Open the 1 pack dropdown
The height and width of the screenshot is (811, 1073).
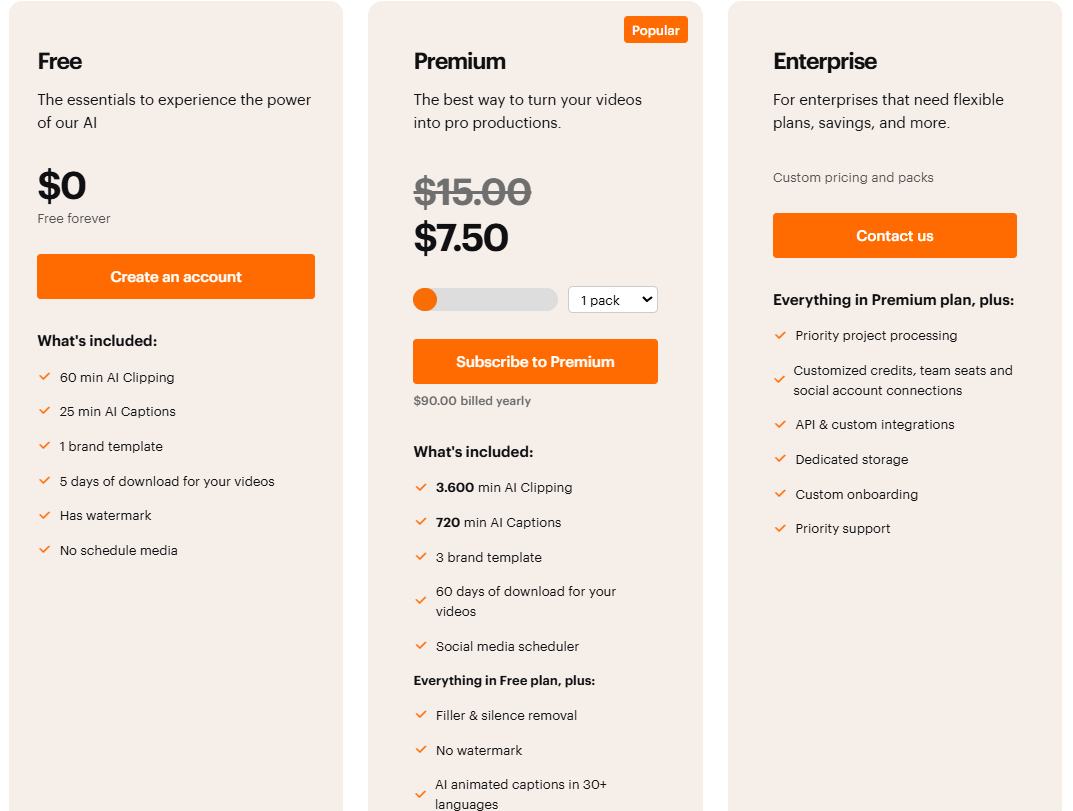click(x=612, y=300)
